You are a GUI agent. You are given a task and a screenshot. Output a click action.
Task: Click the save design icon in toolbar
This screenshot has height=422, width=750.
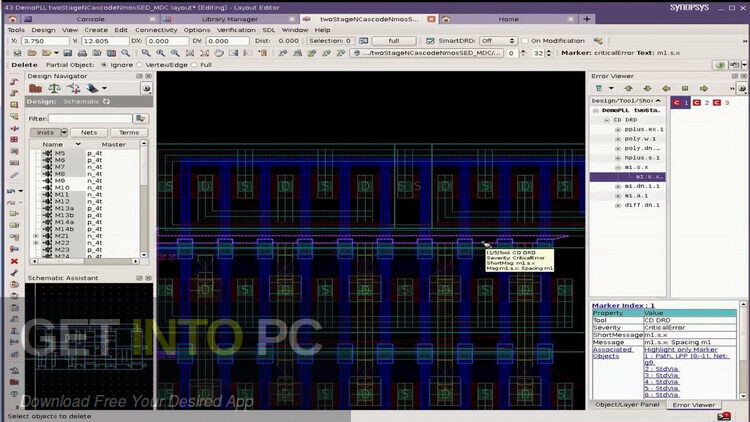coord(67,53)
